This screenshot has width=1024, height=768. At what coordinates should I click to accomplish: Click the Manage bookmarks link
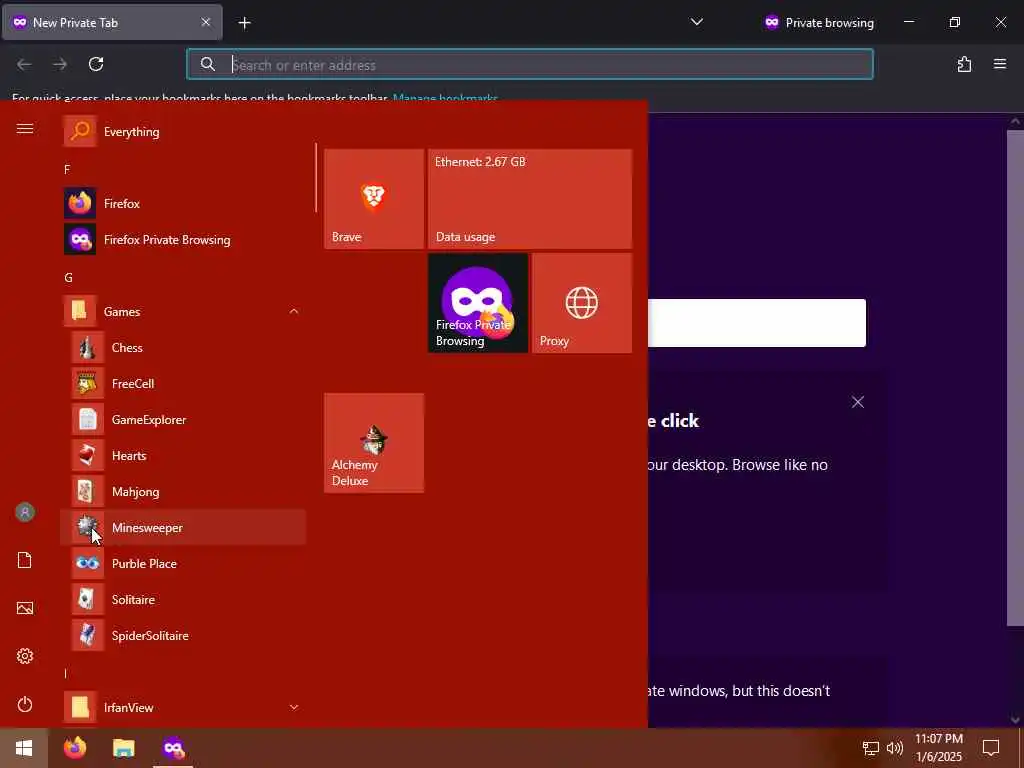(x=445, y=99)
